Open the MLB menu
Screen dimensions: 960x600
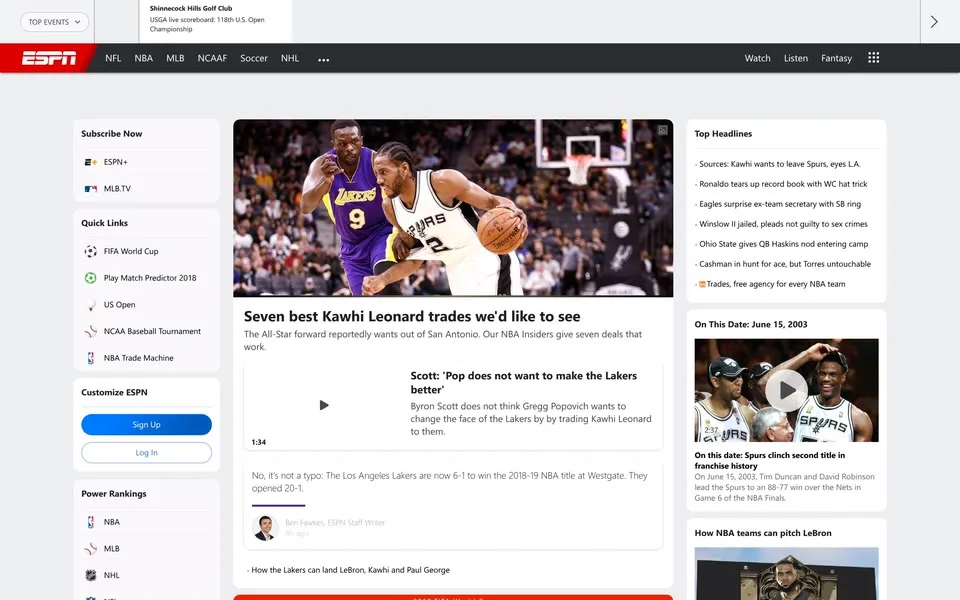coord(175,58)
